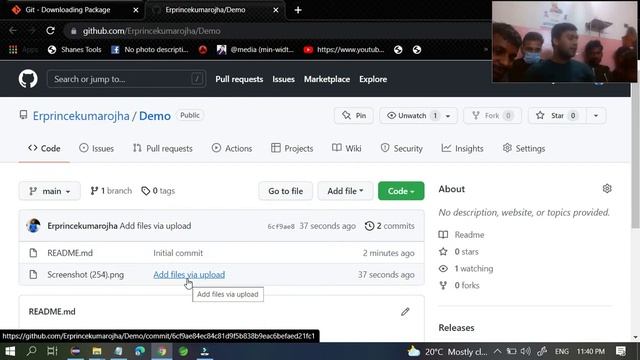This screenshot has width=640, height=360.
Task: Open Issues in top navigation
Action: point(283,79)
